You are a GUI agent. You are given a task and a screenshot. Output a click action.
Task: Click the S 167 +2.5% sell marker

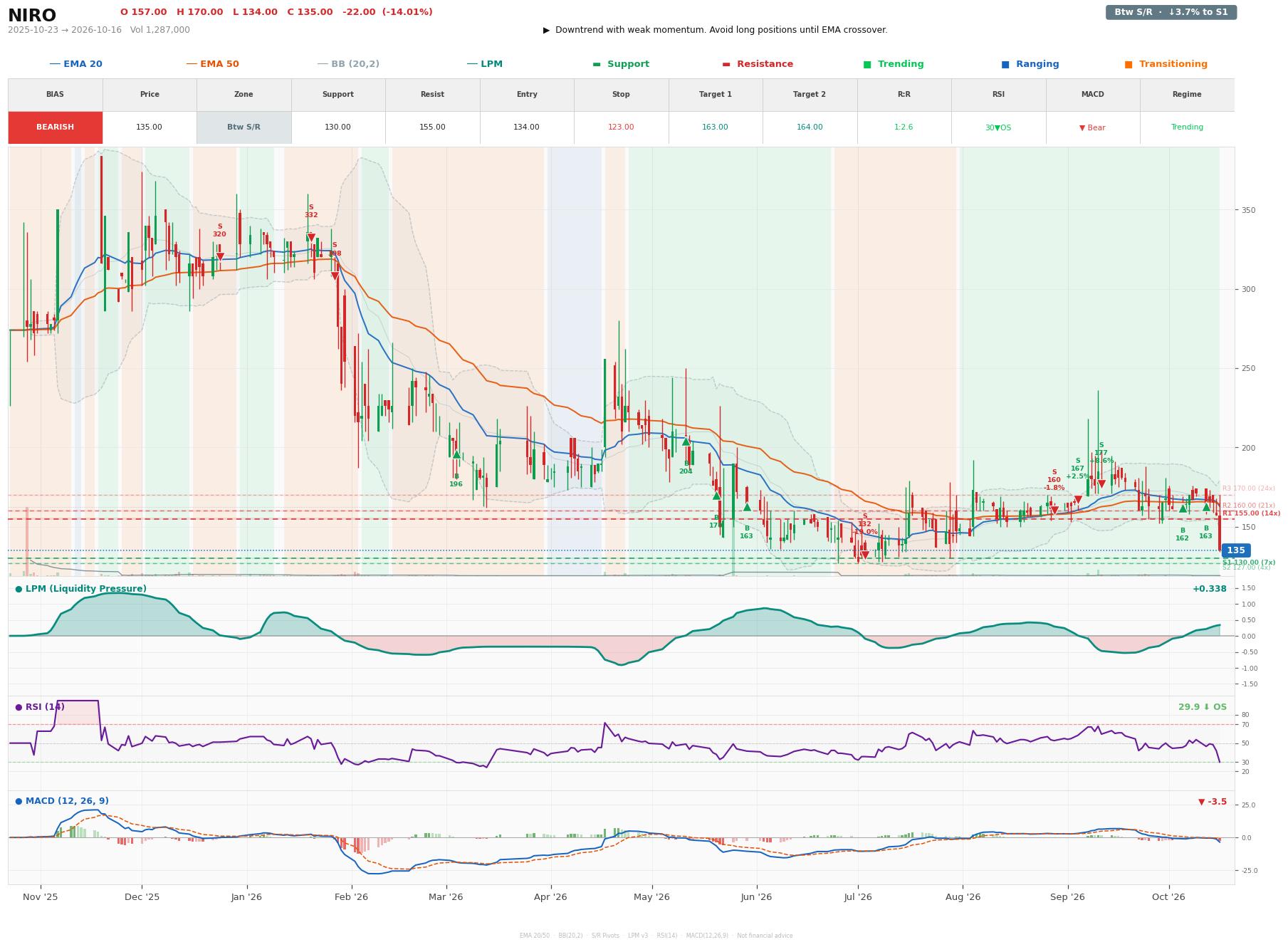tap(1078, 499)
